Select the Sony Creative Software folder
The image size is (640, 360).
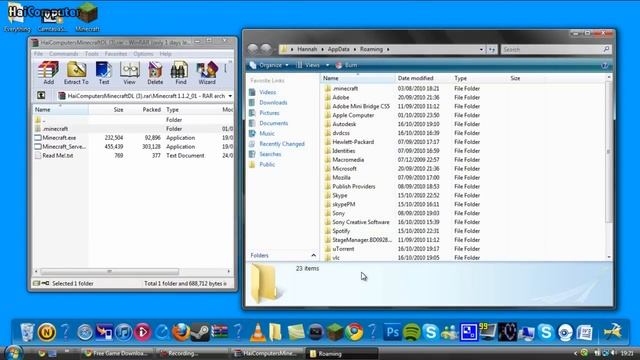pos(360,222)
